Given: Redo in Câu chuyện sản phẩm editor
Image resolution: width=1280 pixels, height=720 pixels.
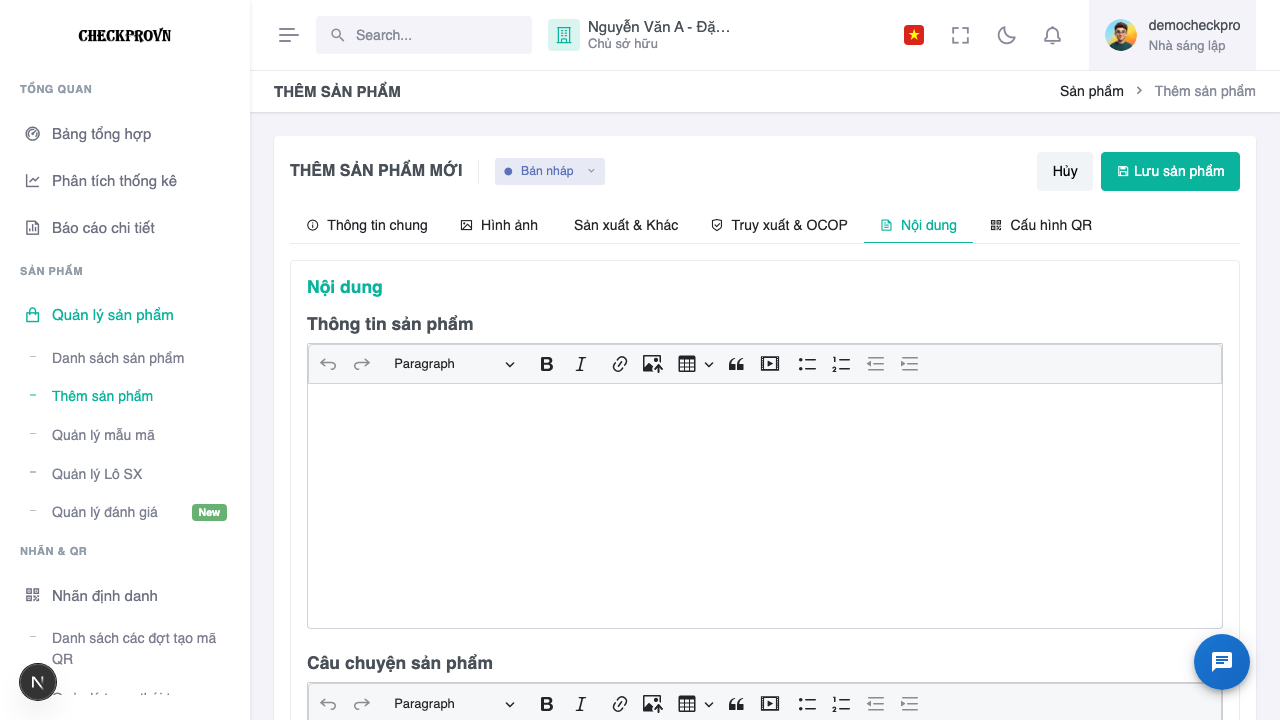Looking at the screenshot, I should 362,704.
